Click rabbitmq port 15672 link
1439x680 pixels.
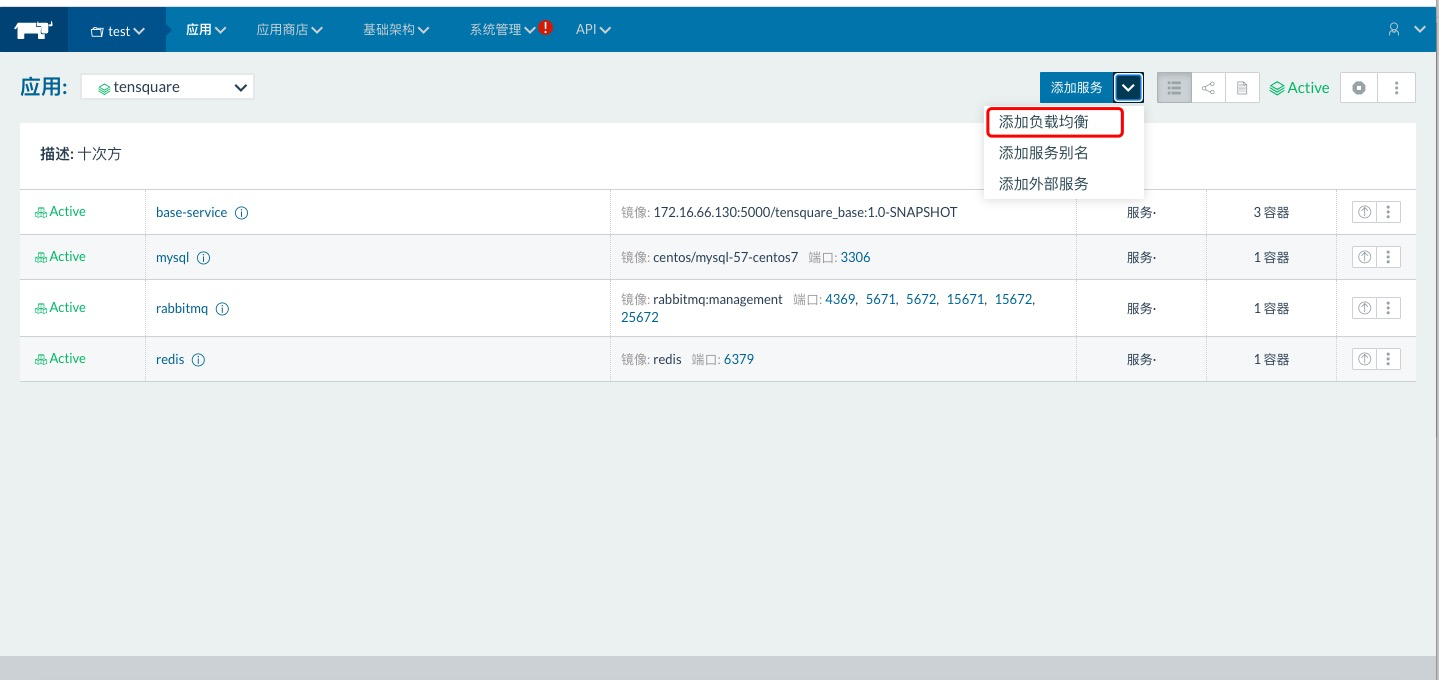click(x=1014, y=299)
